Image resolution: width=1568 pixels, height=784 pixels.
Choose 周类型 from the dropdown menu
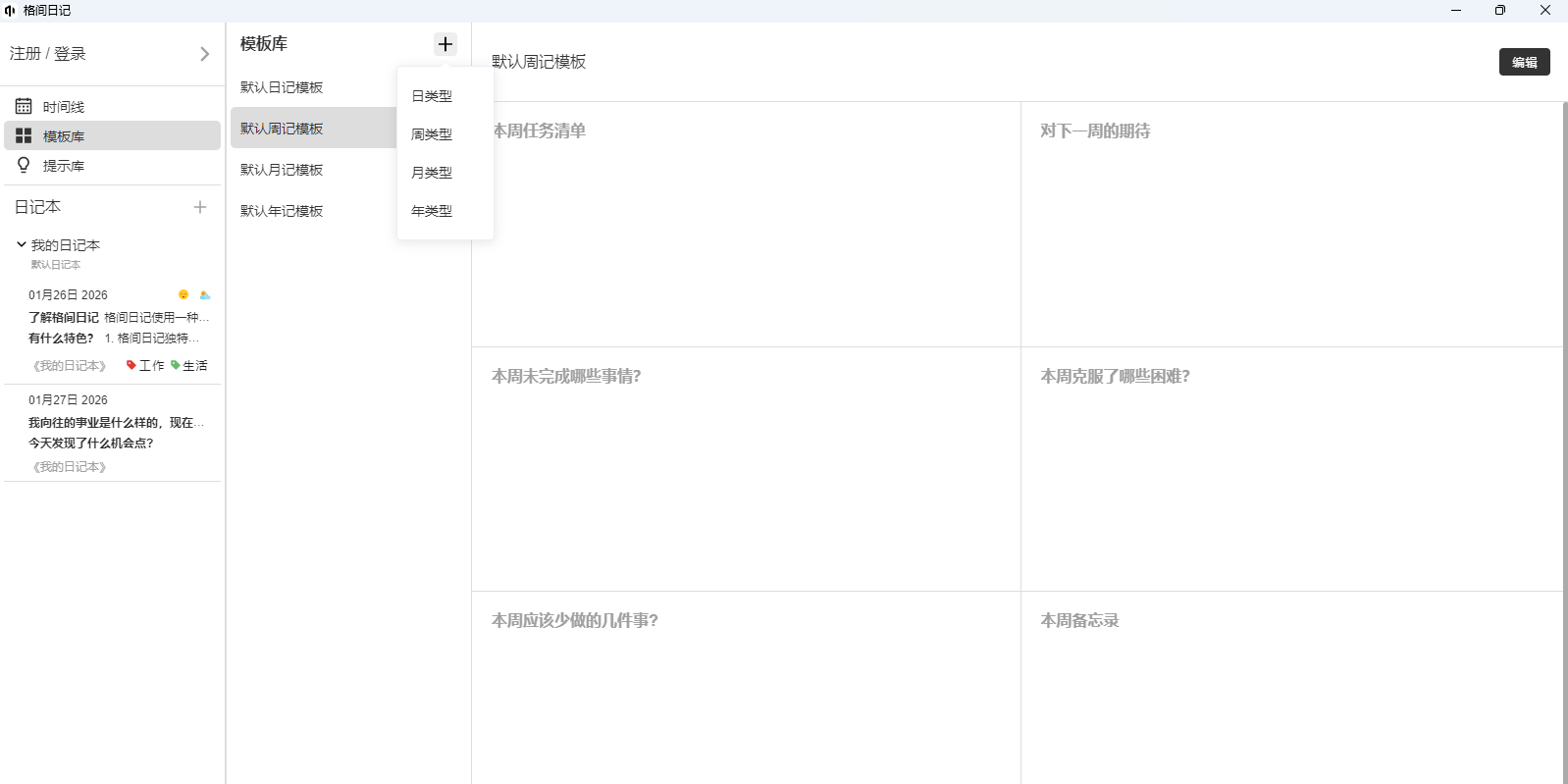pyautogui.click(x=432, y=134)
